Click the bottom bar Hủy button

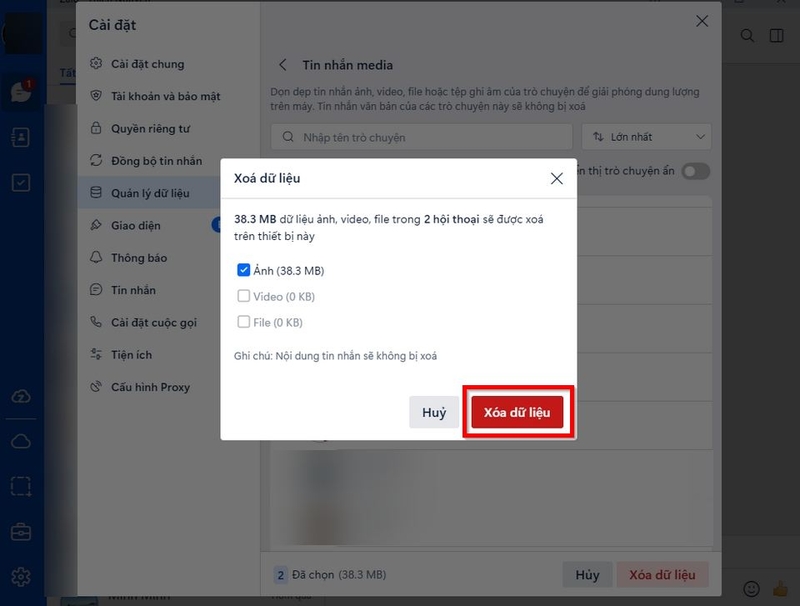(587, 575)
